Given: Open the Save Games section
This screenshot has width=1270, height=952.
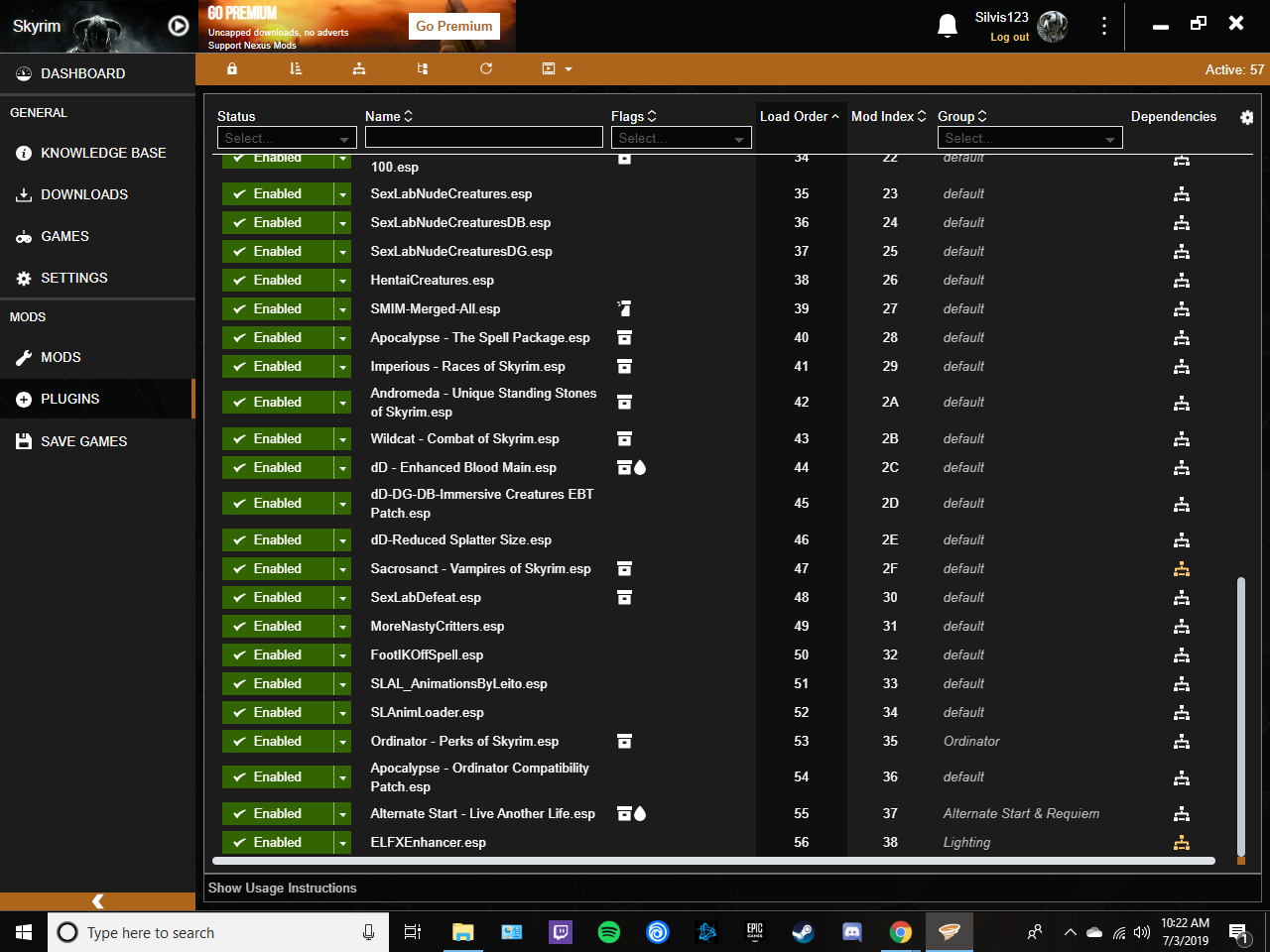Looking at the screenshot, I should [97, 441].
